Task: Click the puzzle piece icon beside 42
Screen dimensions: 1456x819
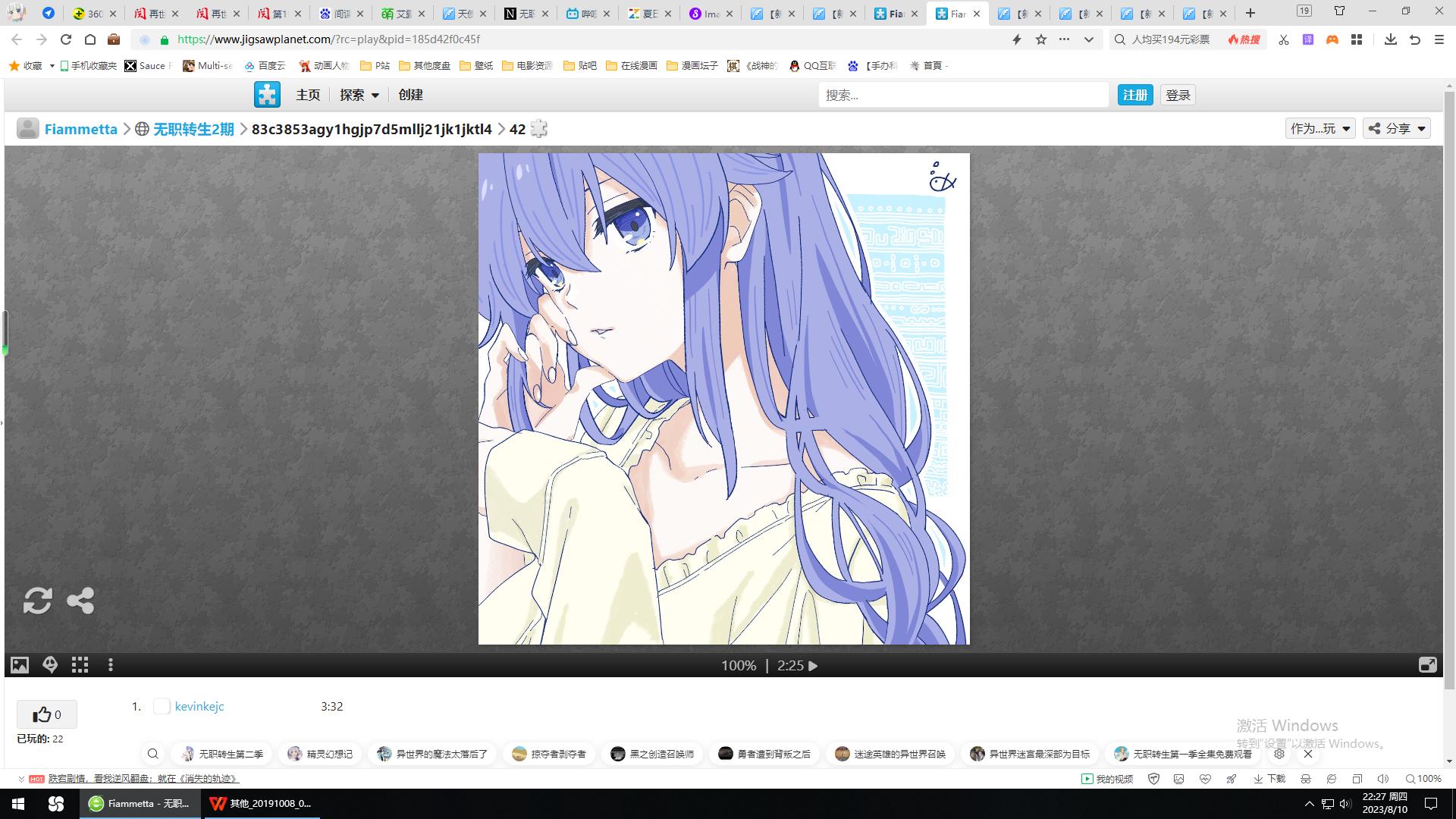Action: [538, 129]
